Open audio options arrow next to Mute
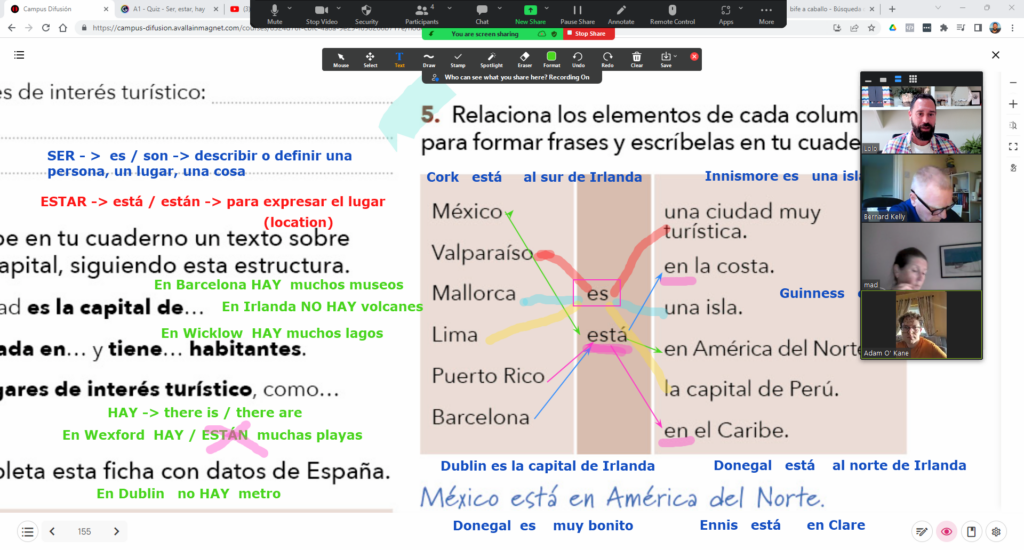The image size is (1024, 550). click(290, 8)
